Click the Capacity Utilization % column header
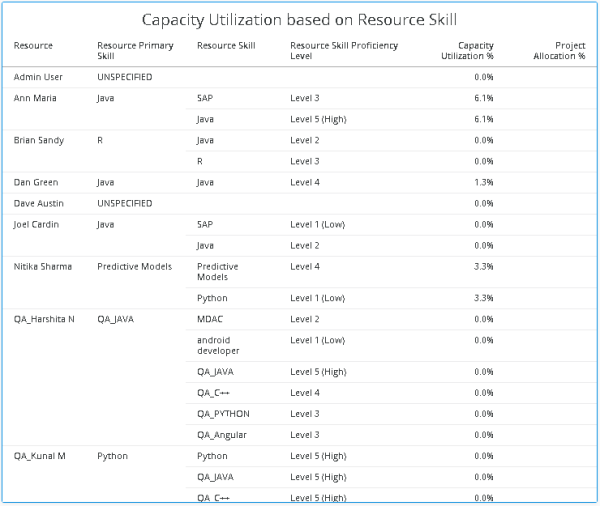 pyautogui.click(x=467, y=51)
